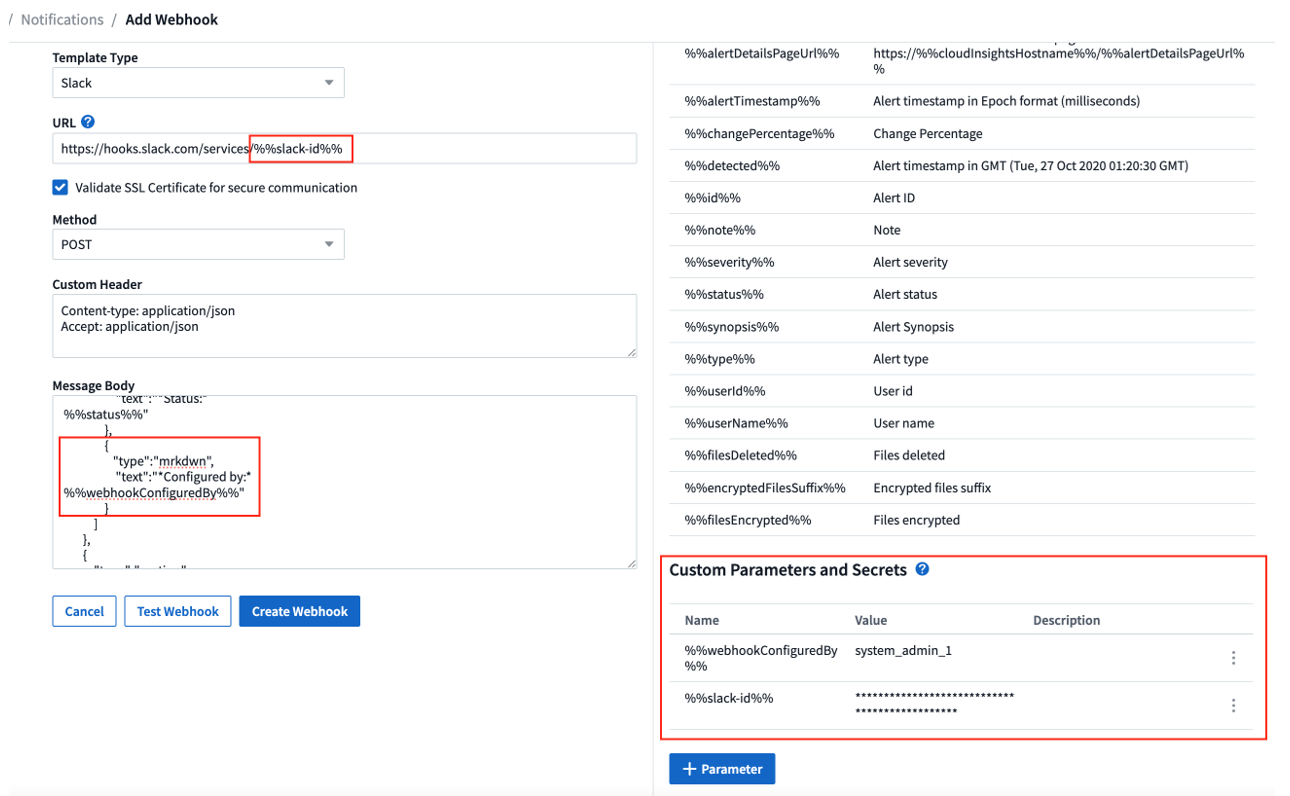Click help icon beside Custom Parameters and Secrets
Image resolution: width=1290 pixels, height=796 pixels.
click(x=922, y=569)
